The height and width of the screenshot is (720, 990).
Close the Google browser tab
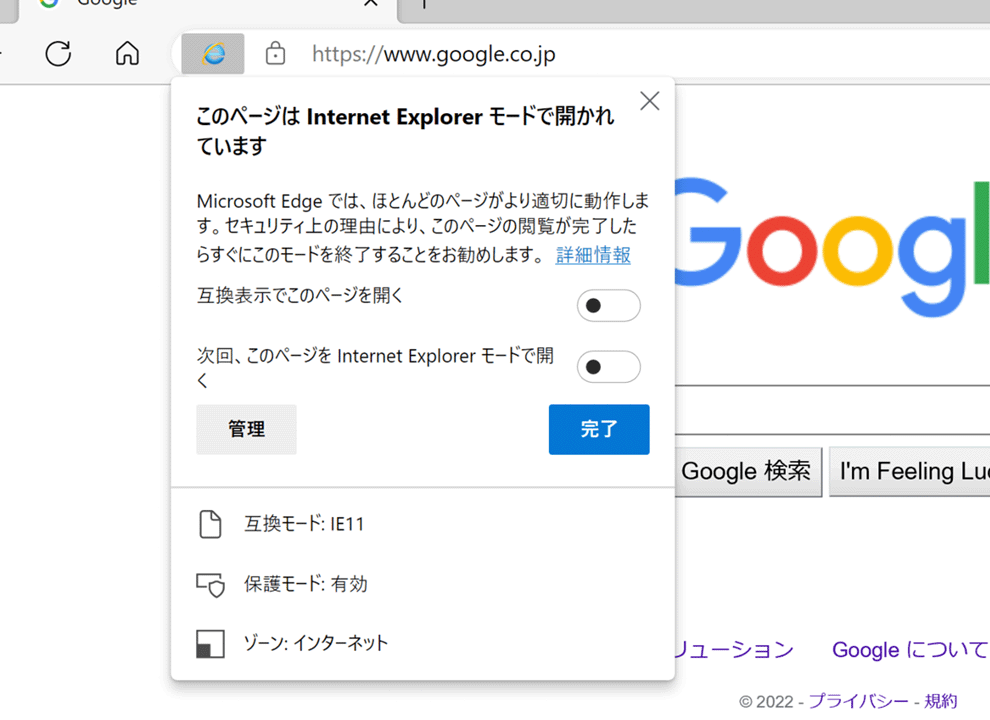tap(371, 3)
